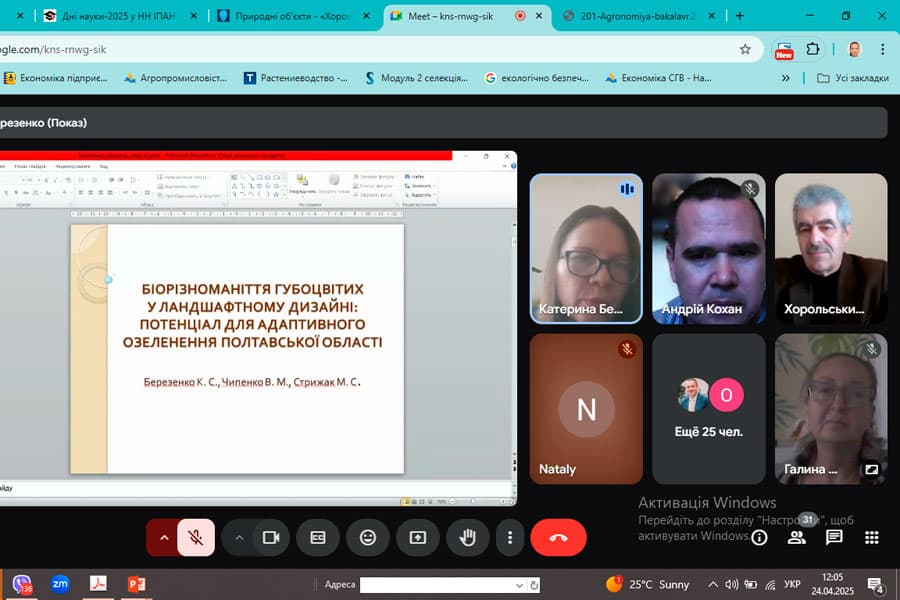Switch input language УКР
The height and width of the screenshot is (600, 900).
792,584
